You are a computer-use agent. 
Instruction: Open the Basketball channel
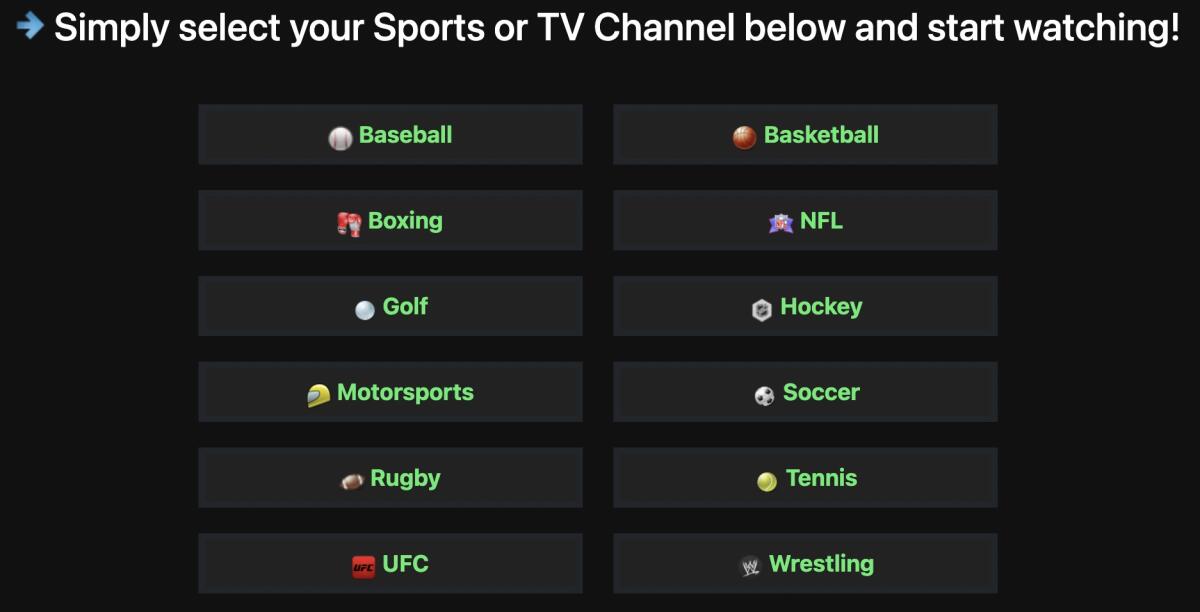click(805, 133)
